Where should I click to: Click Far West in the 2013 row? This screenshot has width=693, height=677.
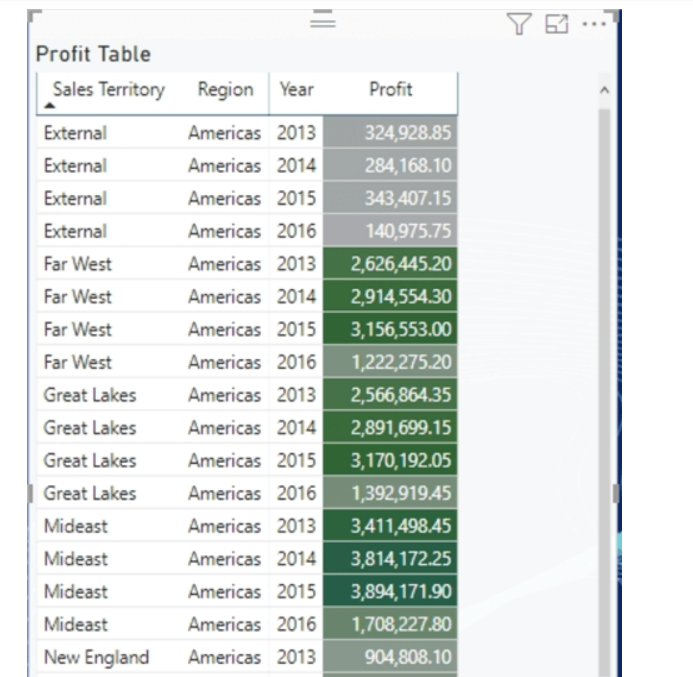tap(77, 264)
